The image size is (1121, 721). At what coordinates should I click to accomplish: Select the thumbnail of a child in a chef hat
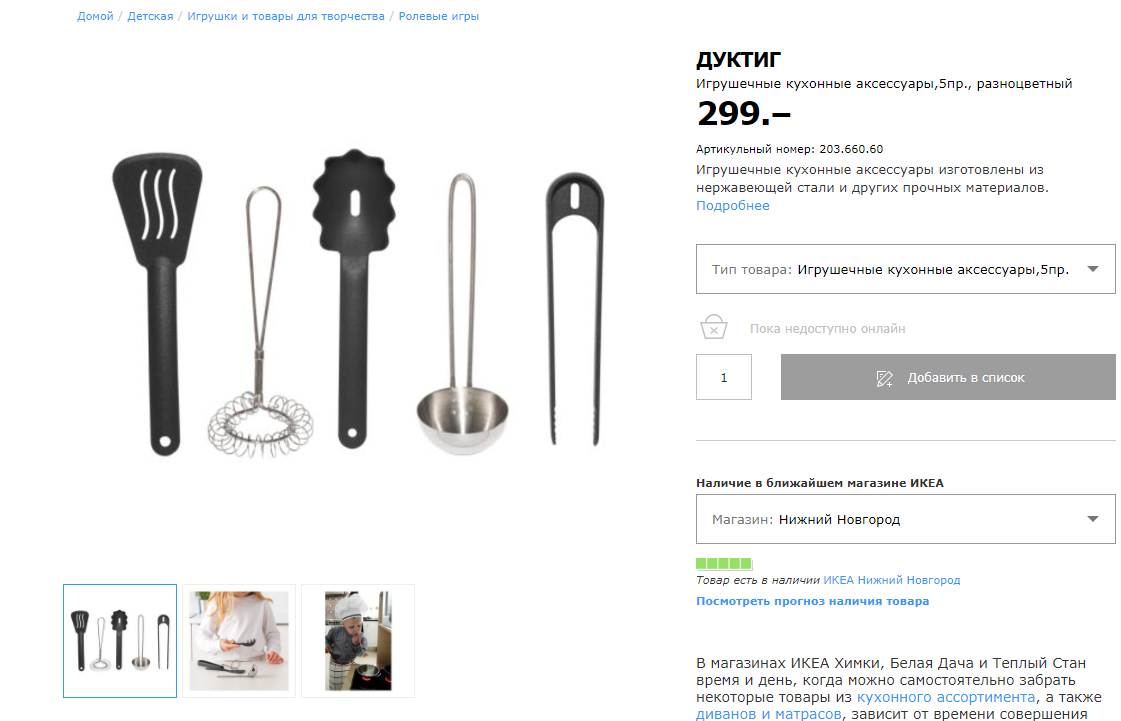click(358, 641)
